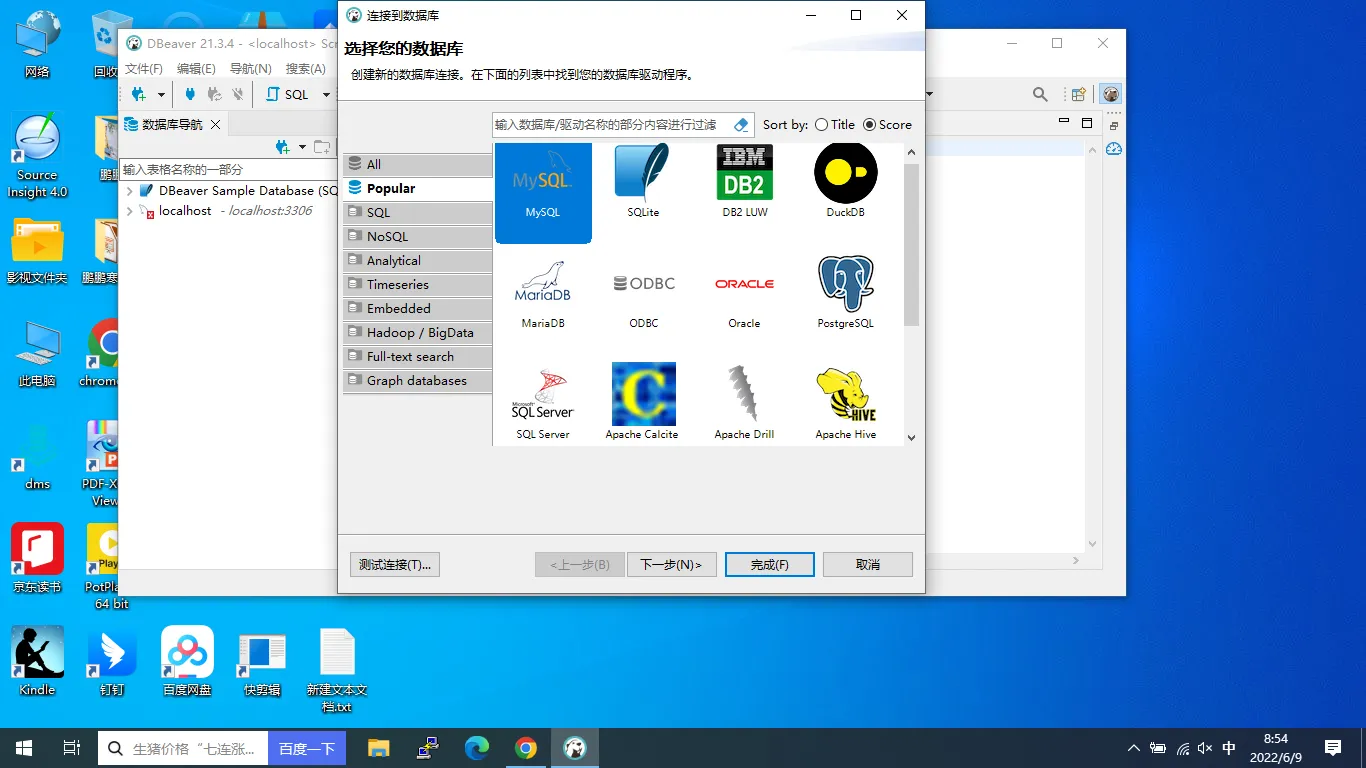Open the SQL button dropdown arrow

326,95
